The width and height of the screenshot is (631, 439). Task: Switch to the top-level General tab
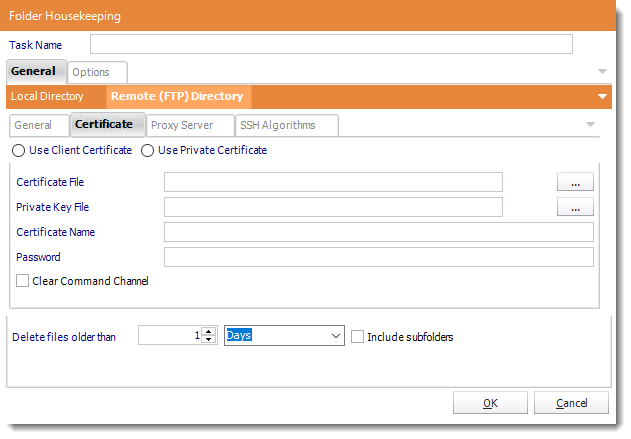(37, 72)
